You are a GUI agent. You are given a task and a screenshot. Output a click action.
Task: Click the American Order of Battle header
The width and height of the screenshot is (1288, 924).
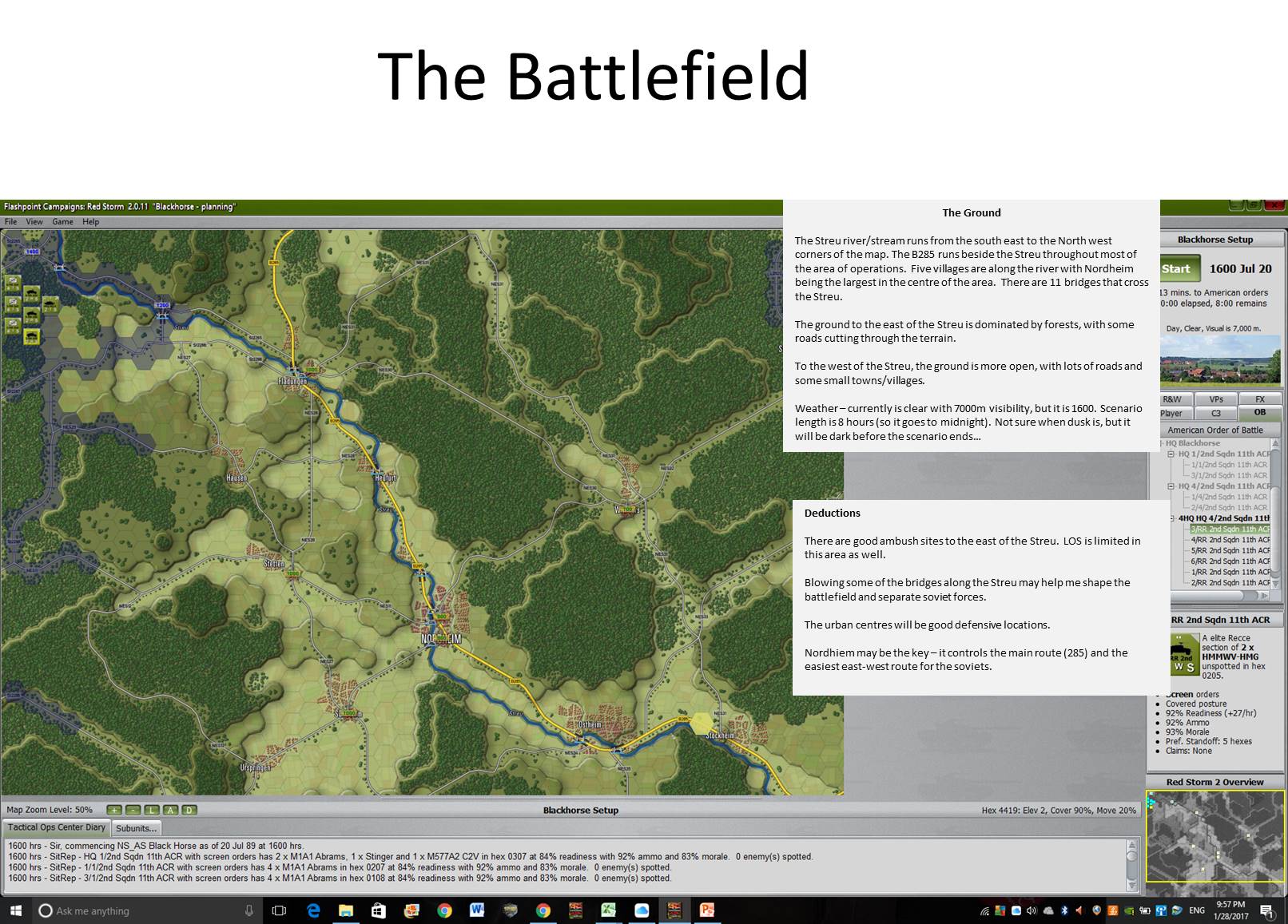tap(1215, 430)
